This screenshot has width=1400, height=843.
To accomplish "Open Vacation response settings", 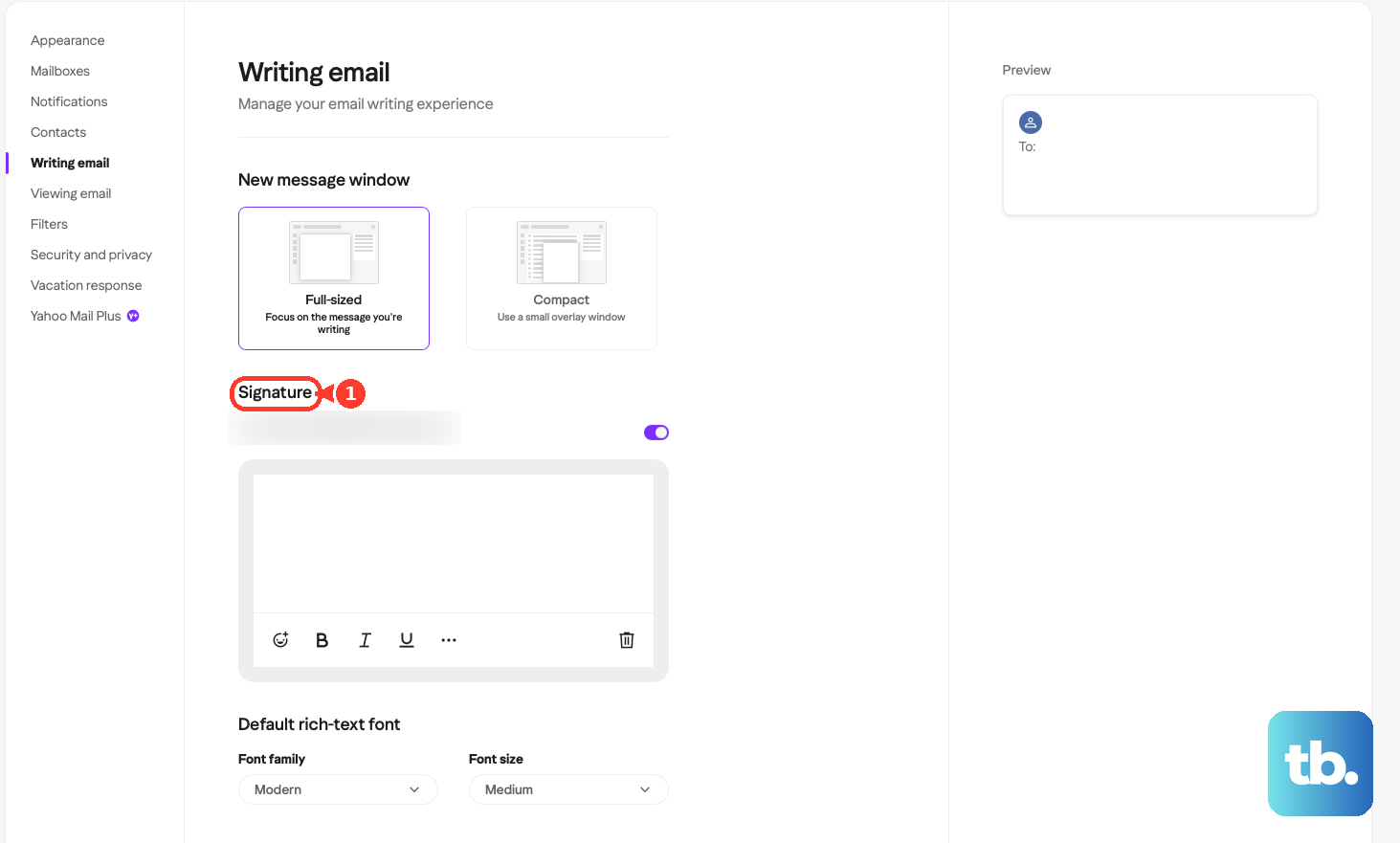I will point(86,285).
